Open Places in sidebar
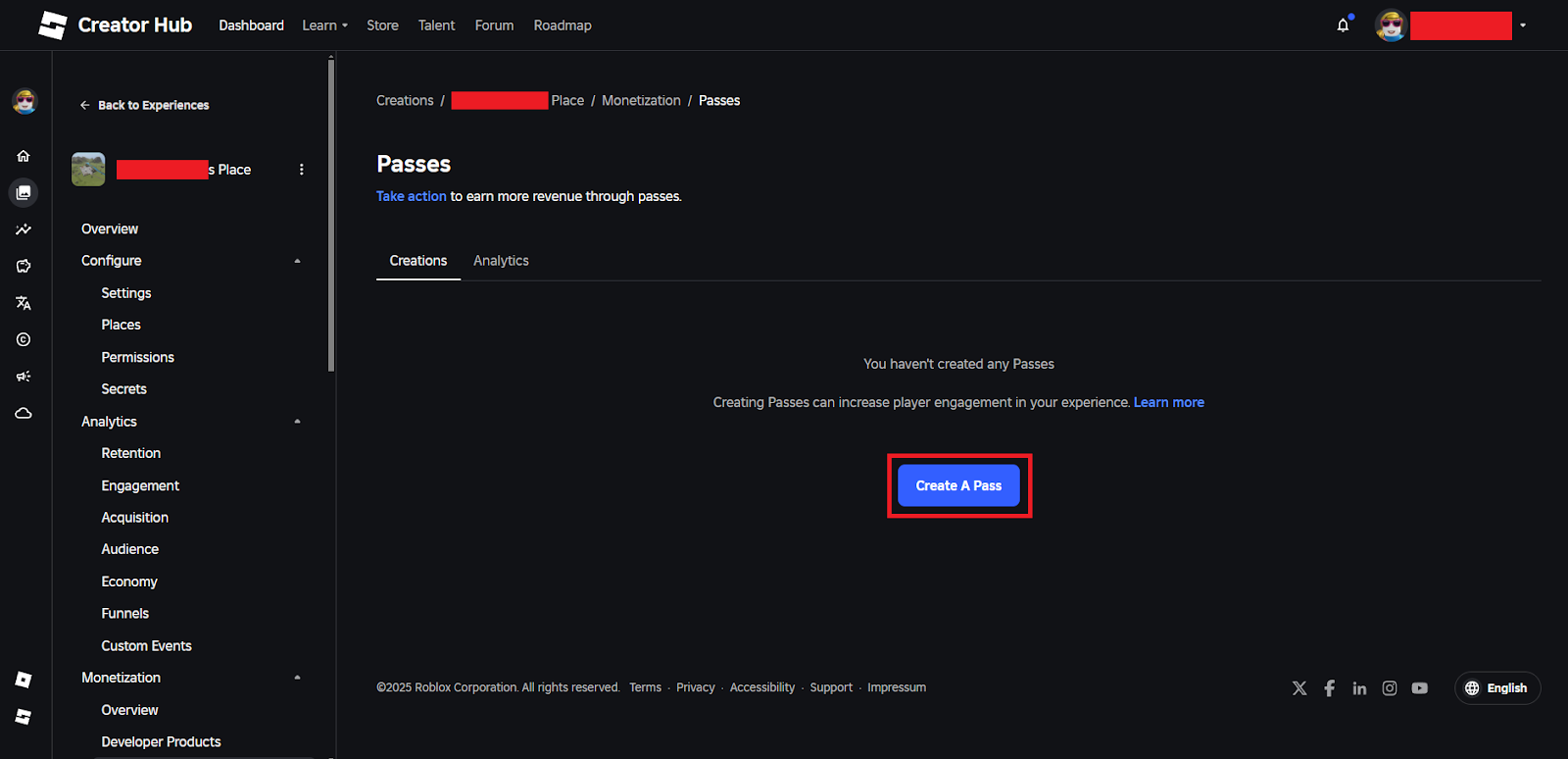The width and height of the screenshot is (1568, 759). pos(122,325)
